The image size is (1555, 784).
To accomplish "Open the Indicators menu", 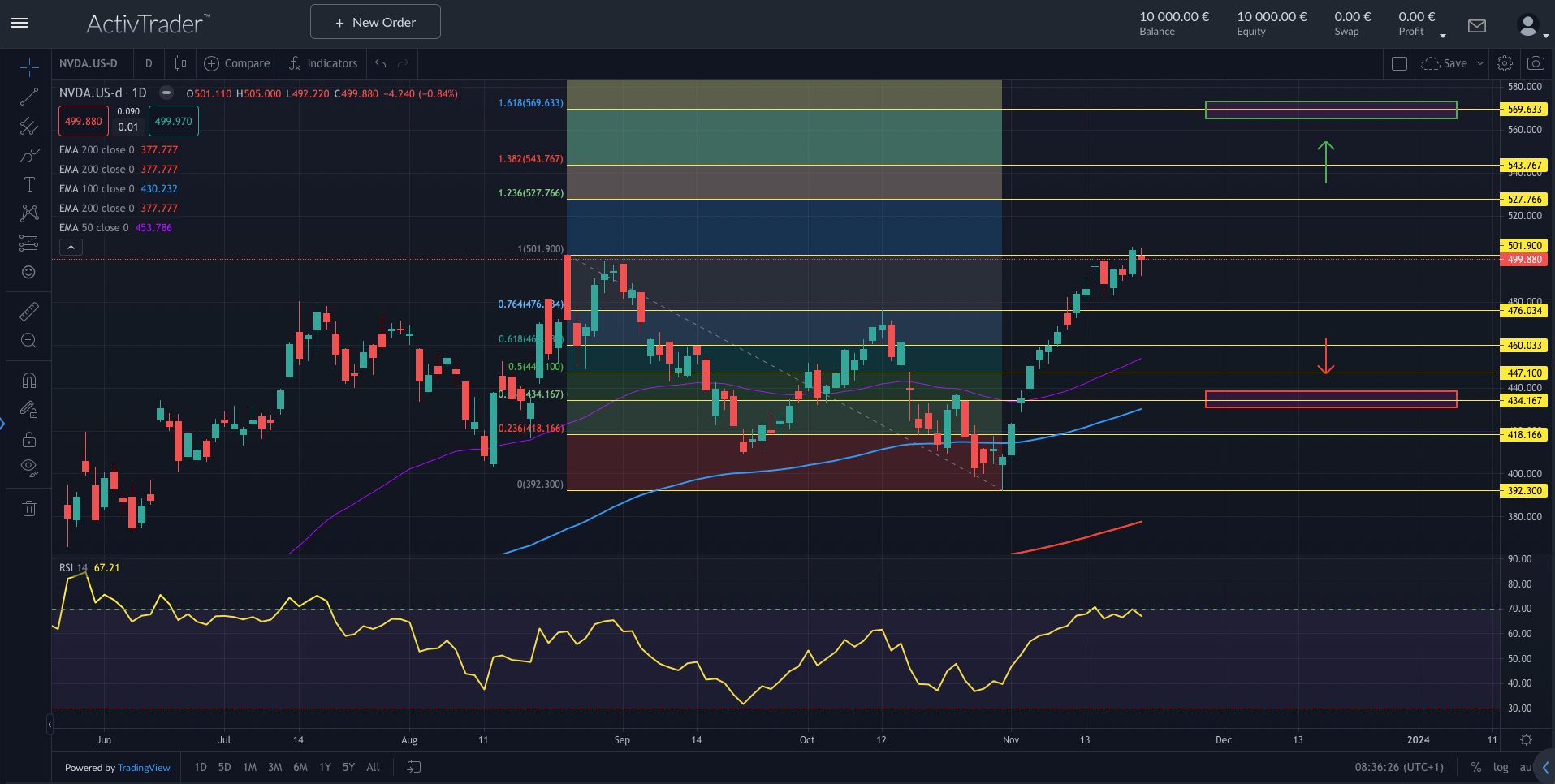I will pos(323,63).
